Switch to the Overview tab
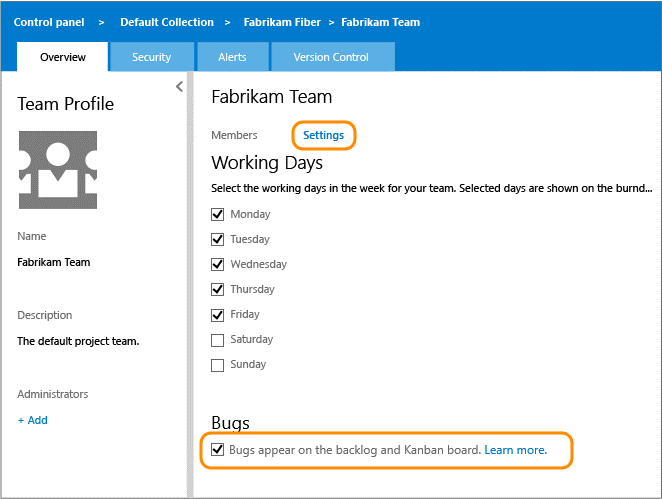This screenshot has height=499, width=662. tap(63, 57)
